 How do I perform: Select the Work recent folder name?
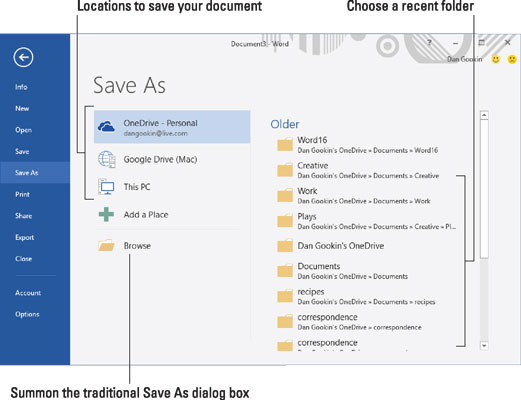(307, 191)
